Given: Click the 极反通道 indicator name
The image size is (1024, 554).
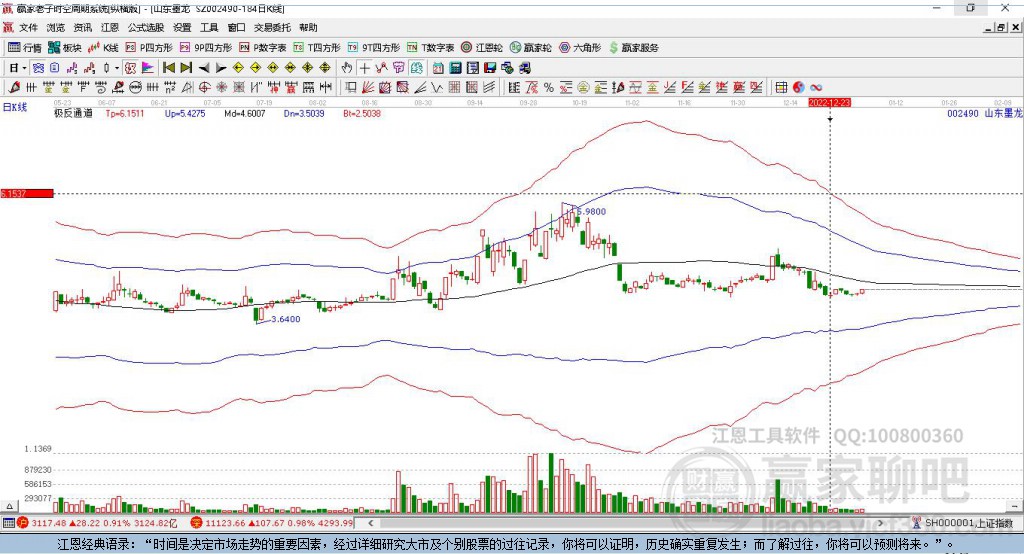Looking at the screenshot, I should [73, 113].
